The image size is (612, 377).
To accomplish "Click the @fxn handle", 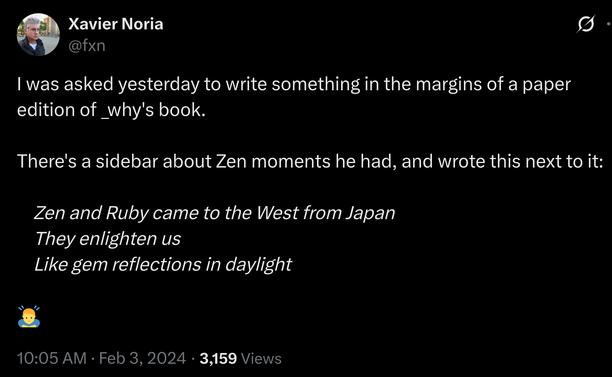I will click(x=87, y=46).
